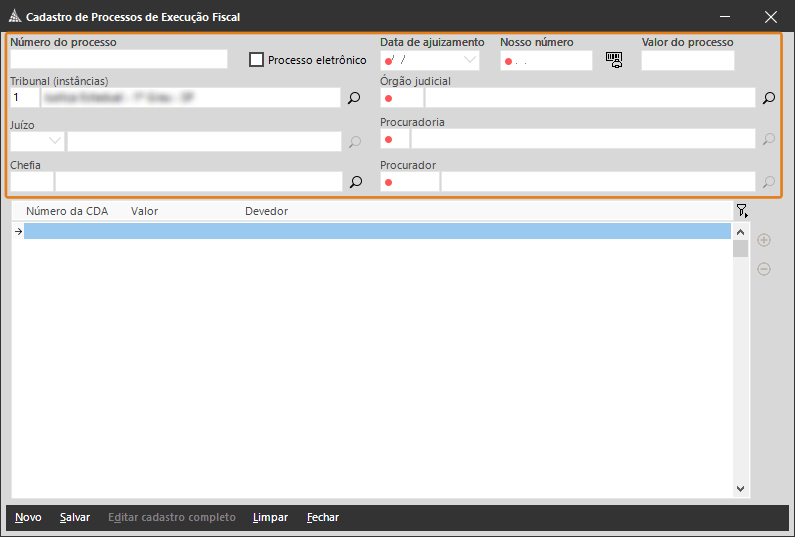Click the scroll down arrow of the grid
Image resolution: width=795 pixels, height=537 pixels.
[740, 489]
